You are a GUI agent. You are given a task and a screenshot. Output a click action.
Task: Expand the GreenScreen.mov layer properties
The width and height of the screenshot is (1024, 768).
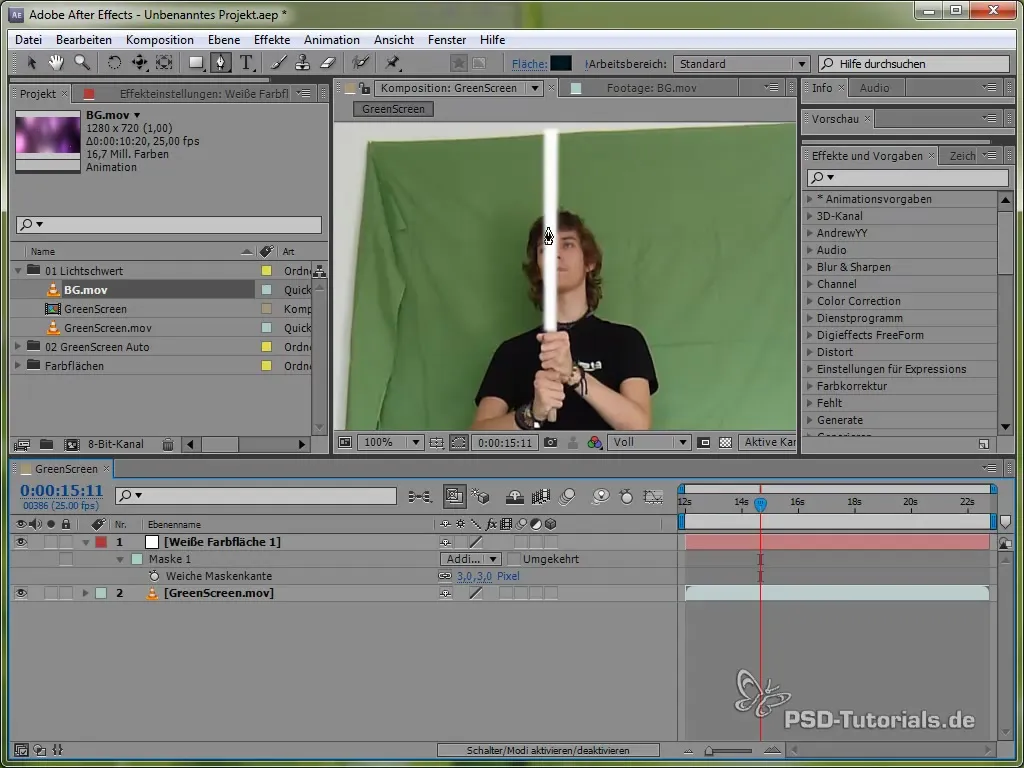[85, 593]
